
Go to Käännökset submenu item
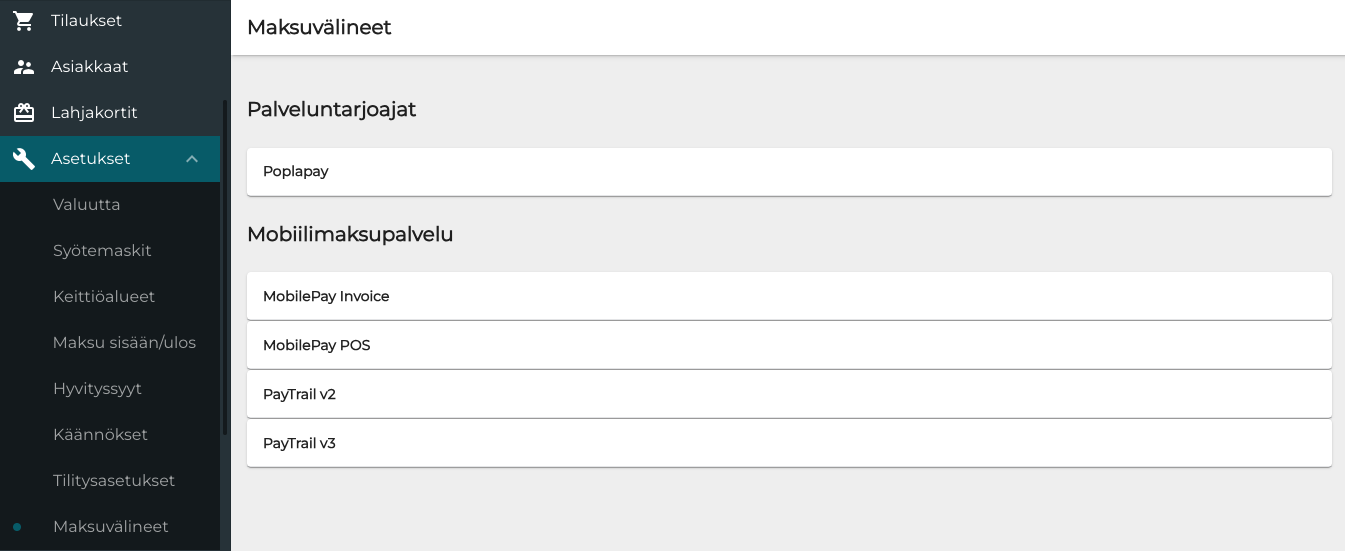pyautogui.click(x=100, y=435)
